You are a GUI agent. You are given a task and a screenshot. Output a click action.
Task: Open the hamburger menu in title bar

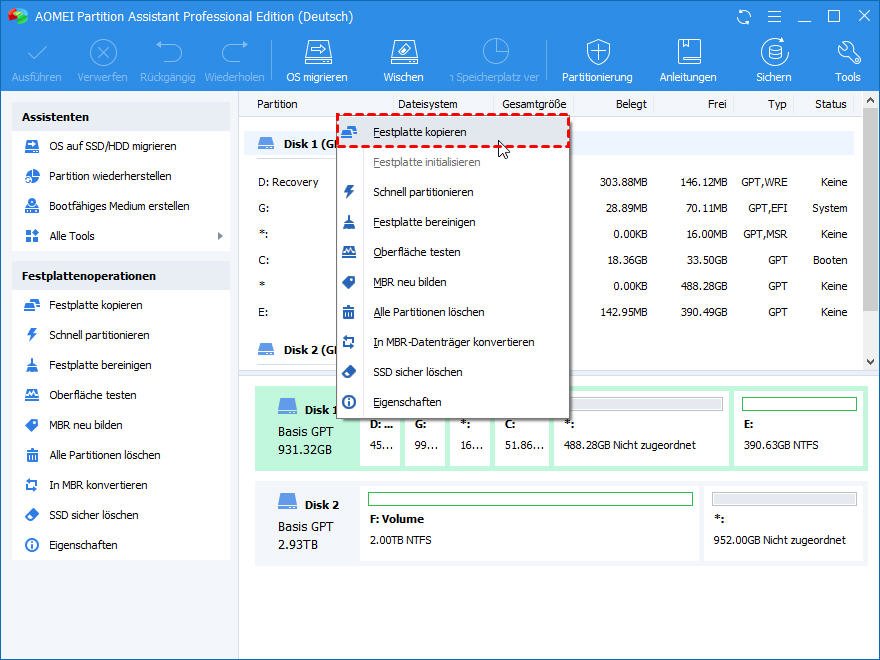[774, 17]
